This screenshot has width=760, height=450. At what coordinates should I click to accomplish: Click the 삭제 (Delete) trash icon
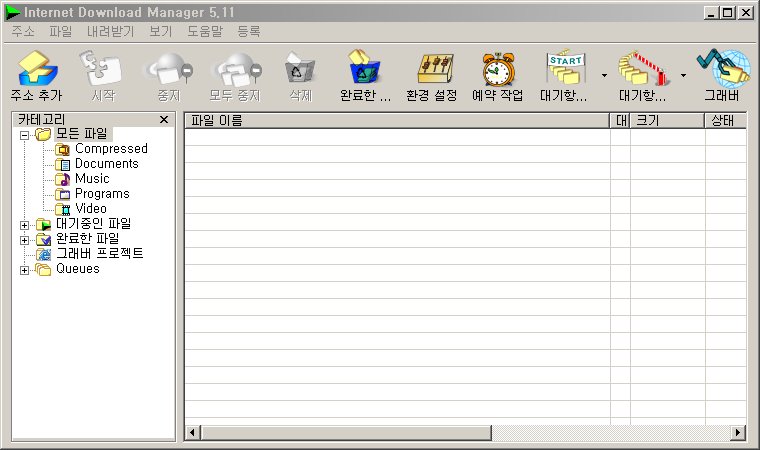click(x=300, y=69)
